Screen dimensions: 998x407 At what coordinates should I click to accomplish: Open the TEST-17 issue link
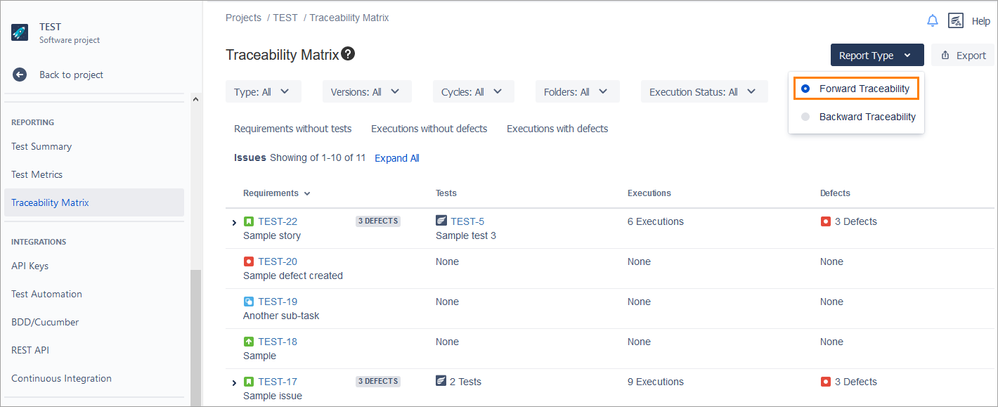pos(278,382)
